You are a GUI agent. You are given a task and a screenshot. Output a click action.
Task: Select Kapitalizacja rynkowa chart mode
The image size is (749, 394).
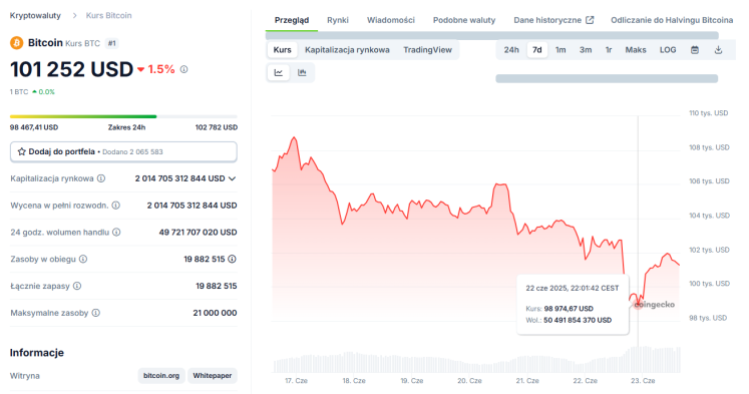coord(347,50)
